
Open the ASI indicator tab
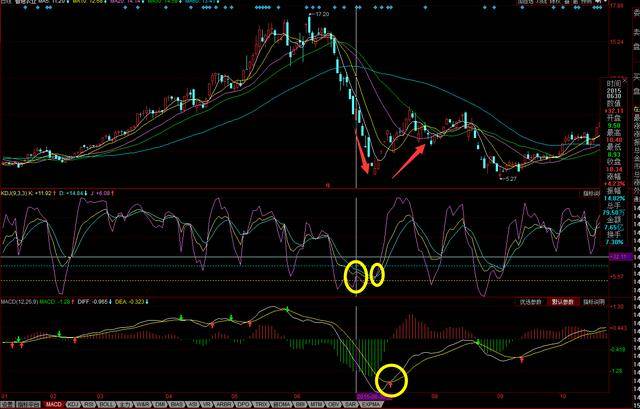click(192, 405)
